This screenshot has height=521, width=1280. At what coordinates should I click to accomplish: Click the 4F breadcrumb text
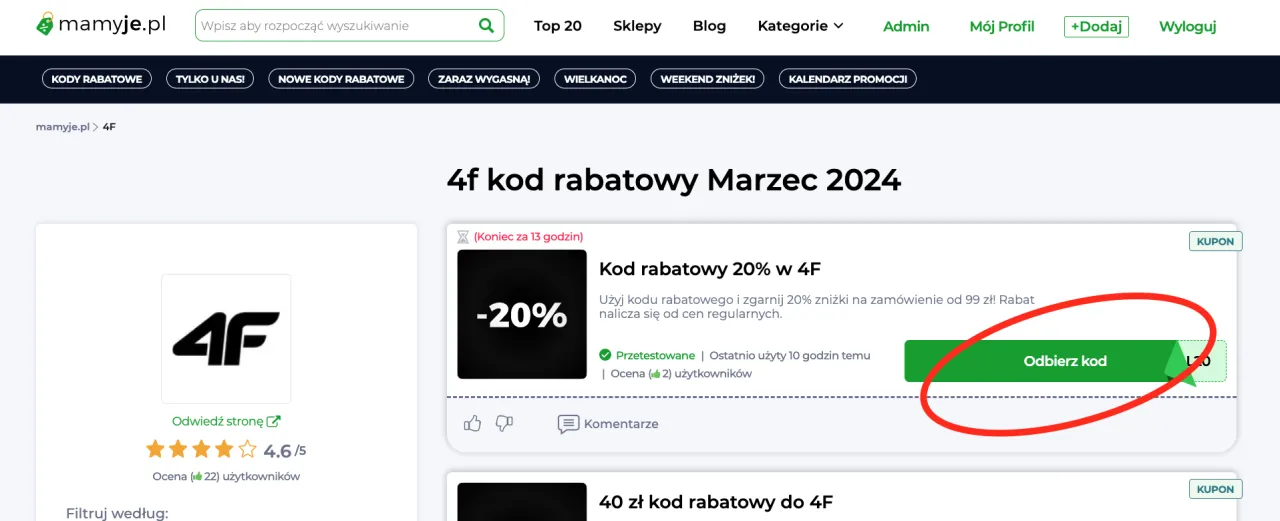point(109,127)
